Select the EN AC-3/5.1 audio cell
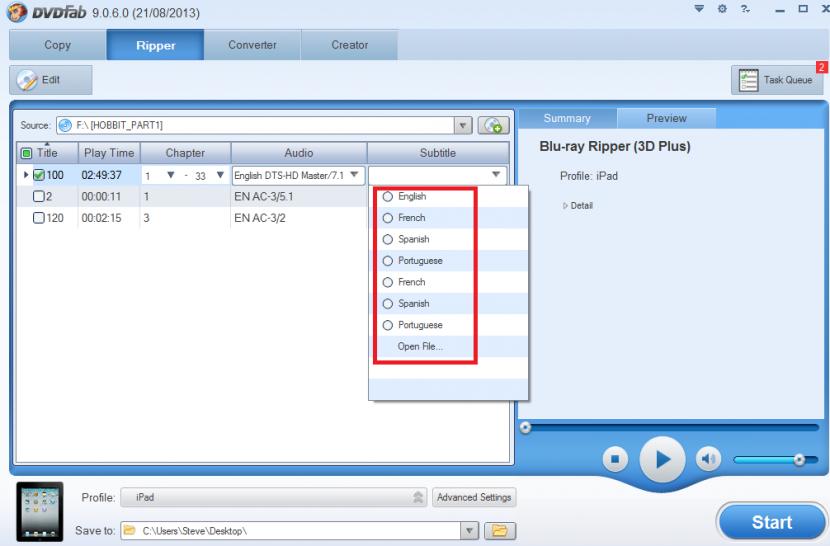This screenshot has height=546, width=830. click(264, 196)
